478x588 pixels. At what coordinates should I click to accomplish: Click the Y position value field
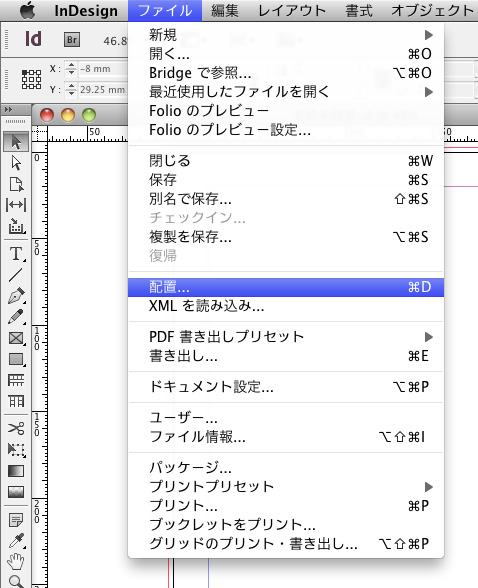(x=103, y=90)
